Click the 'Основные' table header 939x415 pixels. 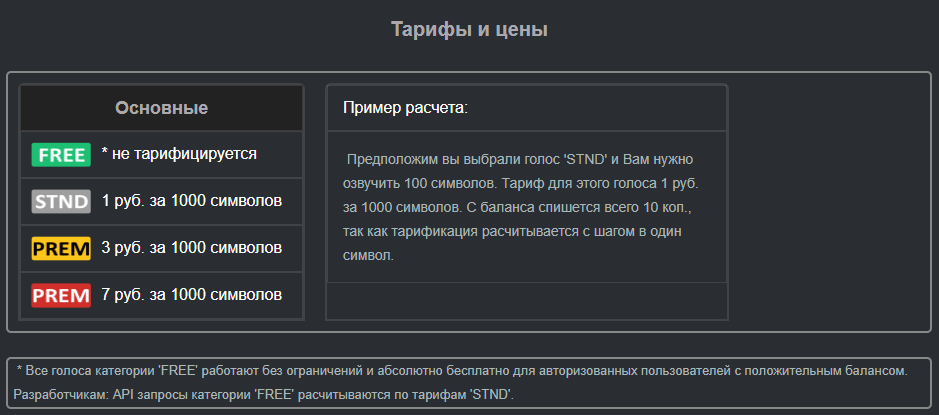(161, 108)
